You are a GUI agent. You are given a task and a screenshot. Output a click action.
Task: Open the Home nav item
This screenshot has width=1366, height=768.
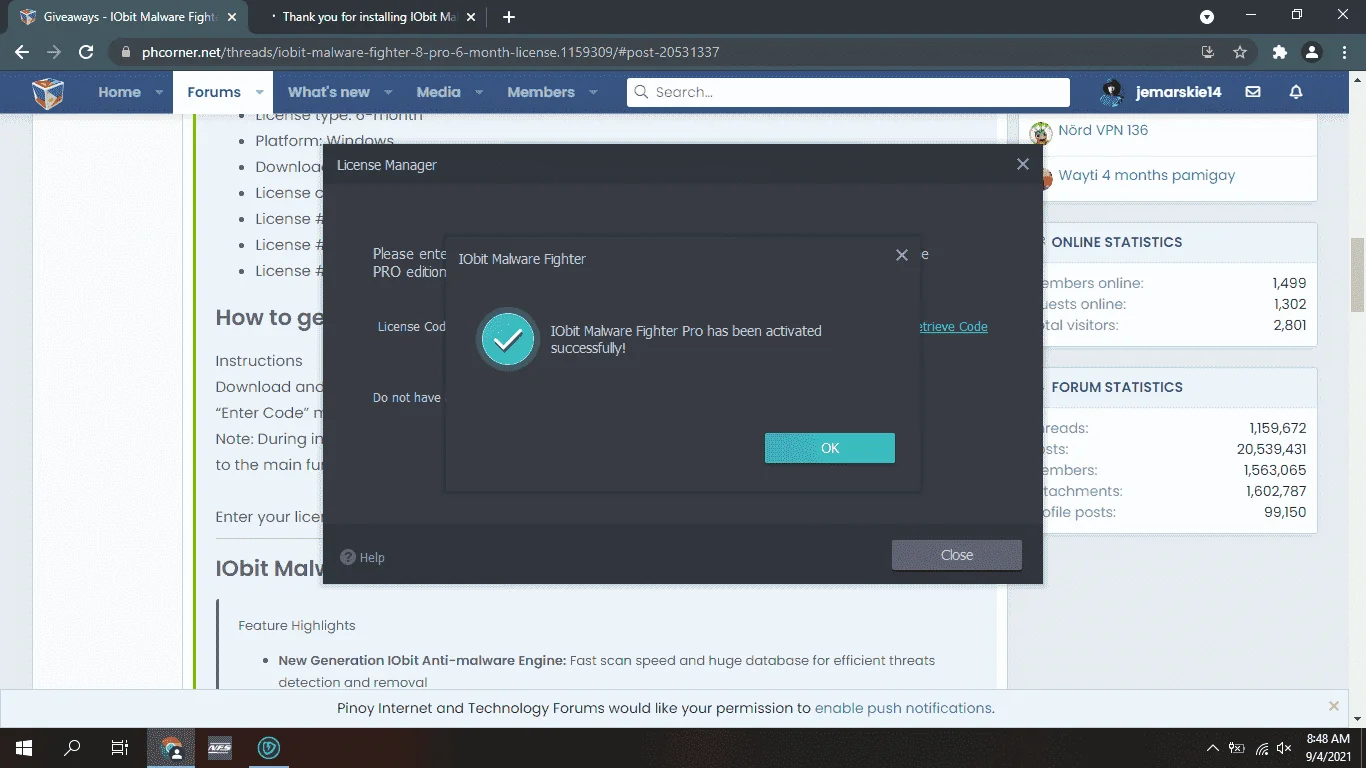tap(119, 92)
